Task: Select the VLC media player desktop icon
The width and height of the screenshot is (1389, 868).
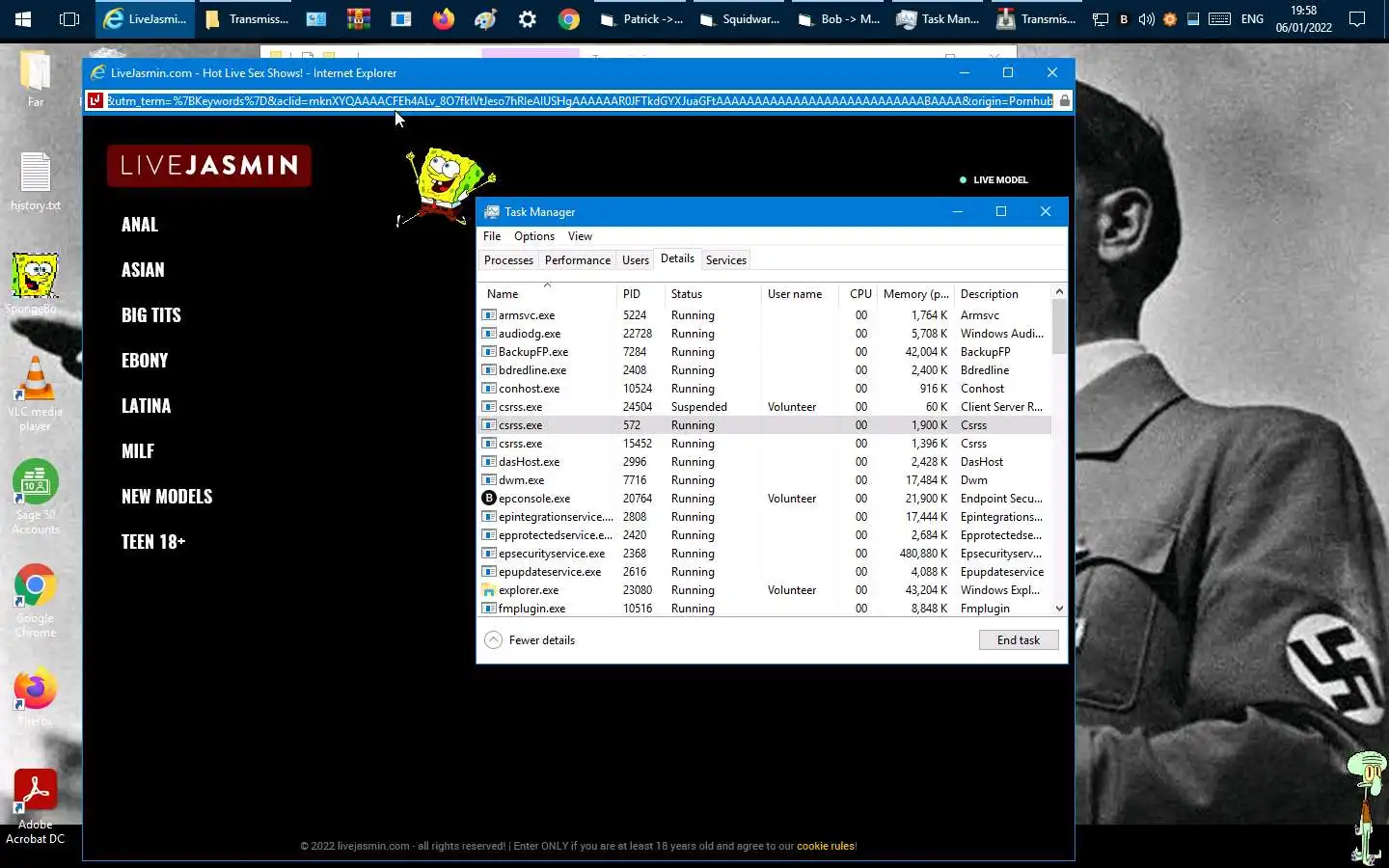Action: pos(36,393)
